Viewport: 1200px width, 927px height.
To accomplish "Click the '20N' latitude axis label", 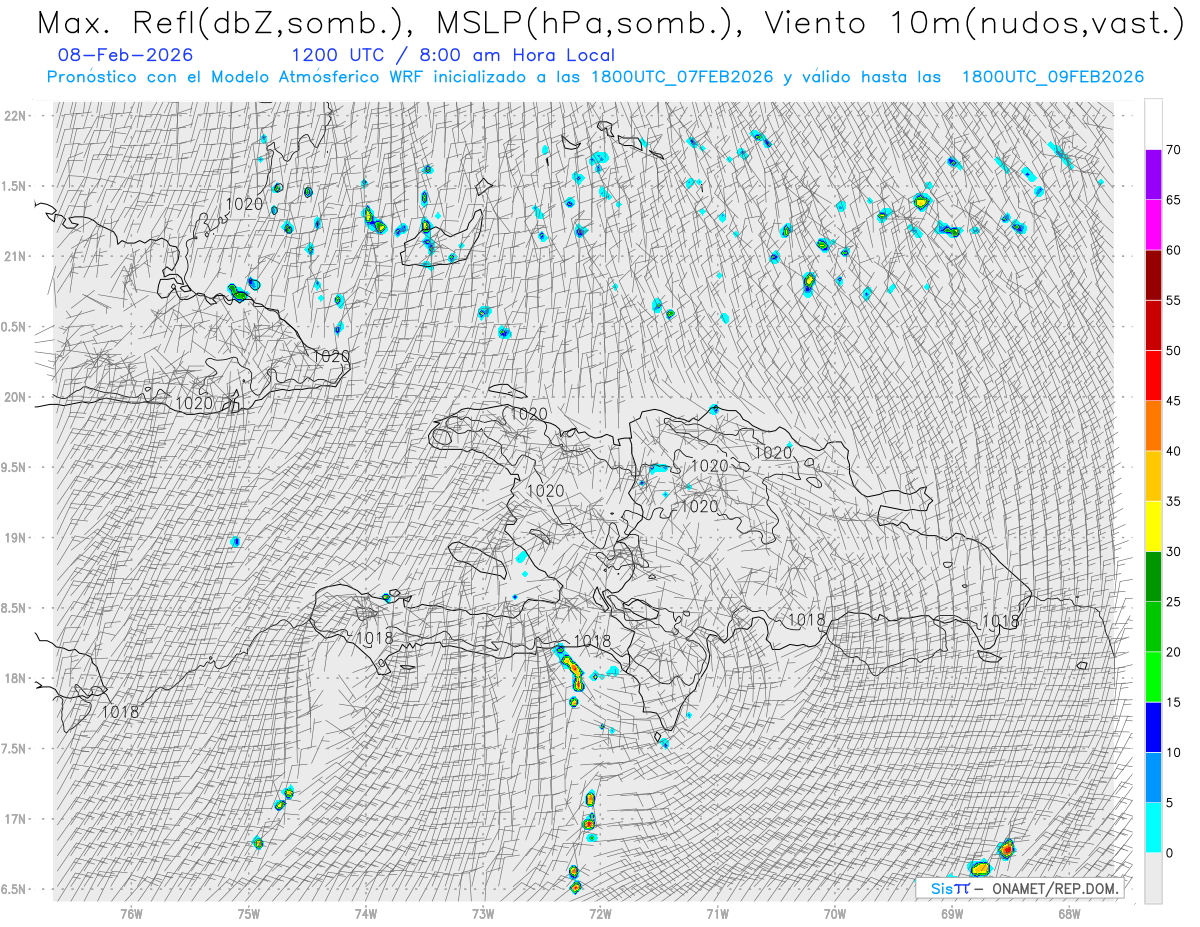I will (x=17, y=397).
